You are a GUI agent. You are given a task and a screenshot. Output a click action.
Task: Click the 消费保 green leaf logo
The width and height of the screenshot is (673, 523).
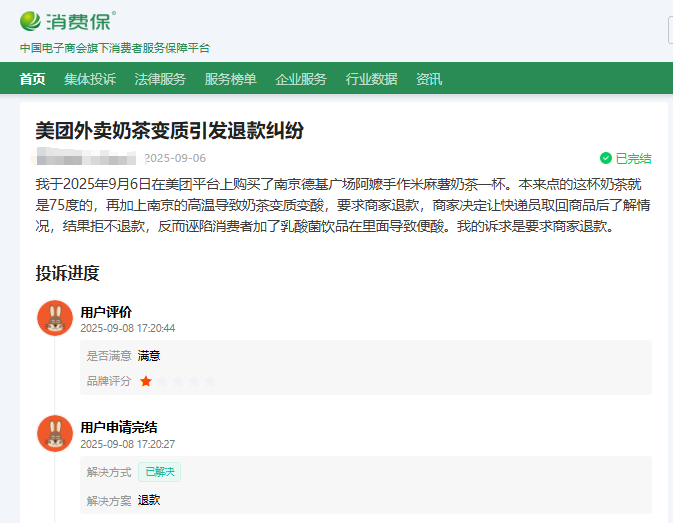[x=32, y=20]
